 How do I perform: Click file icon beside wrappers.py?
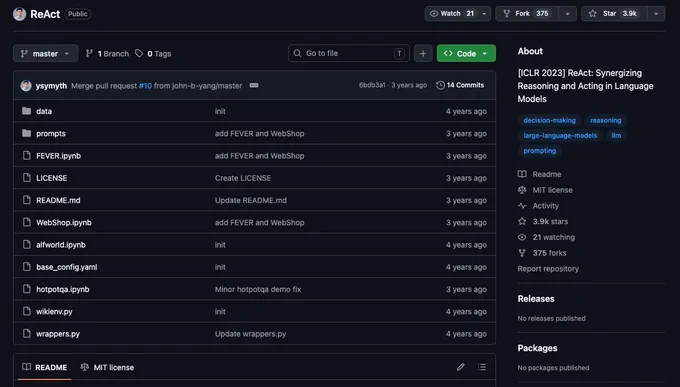coord(26,333)
